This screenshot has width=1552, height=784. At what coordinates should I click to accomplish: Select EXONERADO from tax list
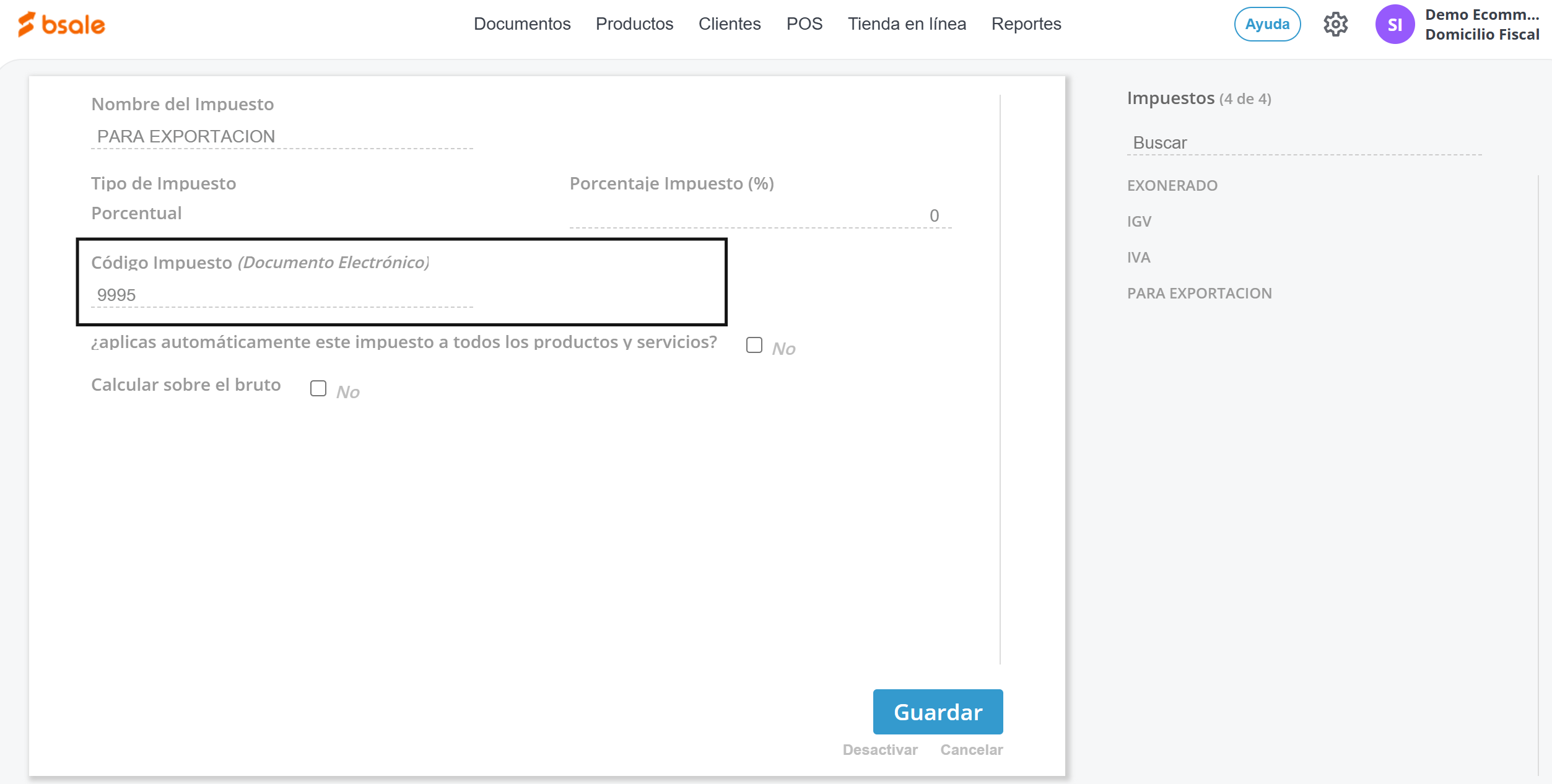pyautogui.click(x=1172, y=185)
